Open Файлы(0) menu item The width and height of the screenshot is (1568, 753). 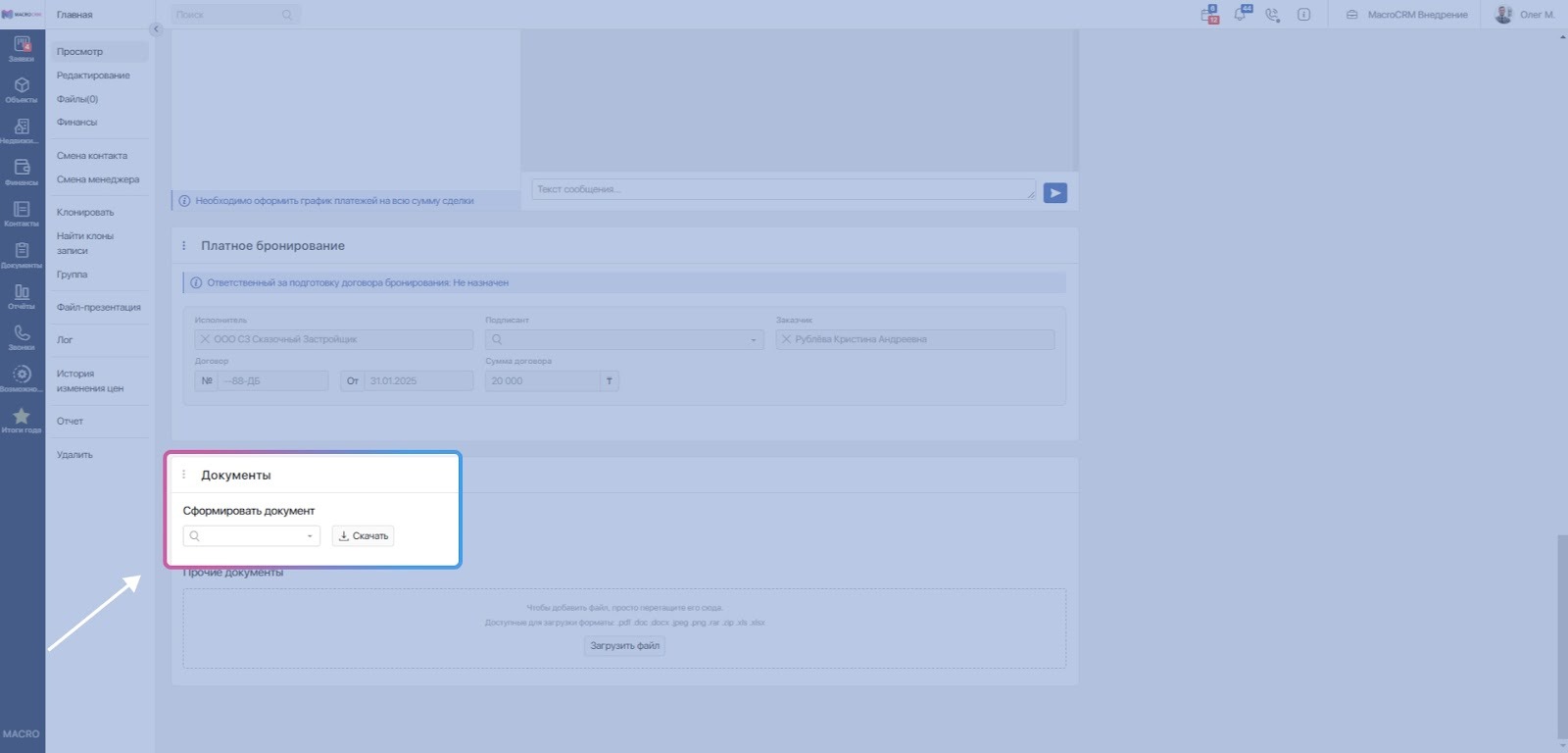[x=77, y=99]
